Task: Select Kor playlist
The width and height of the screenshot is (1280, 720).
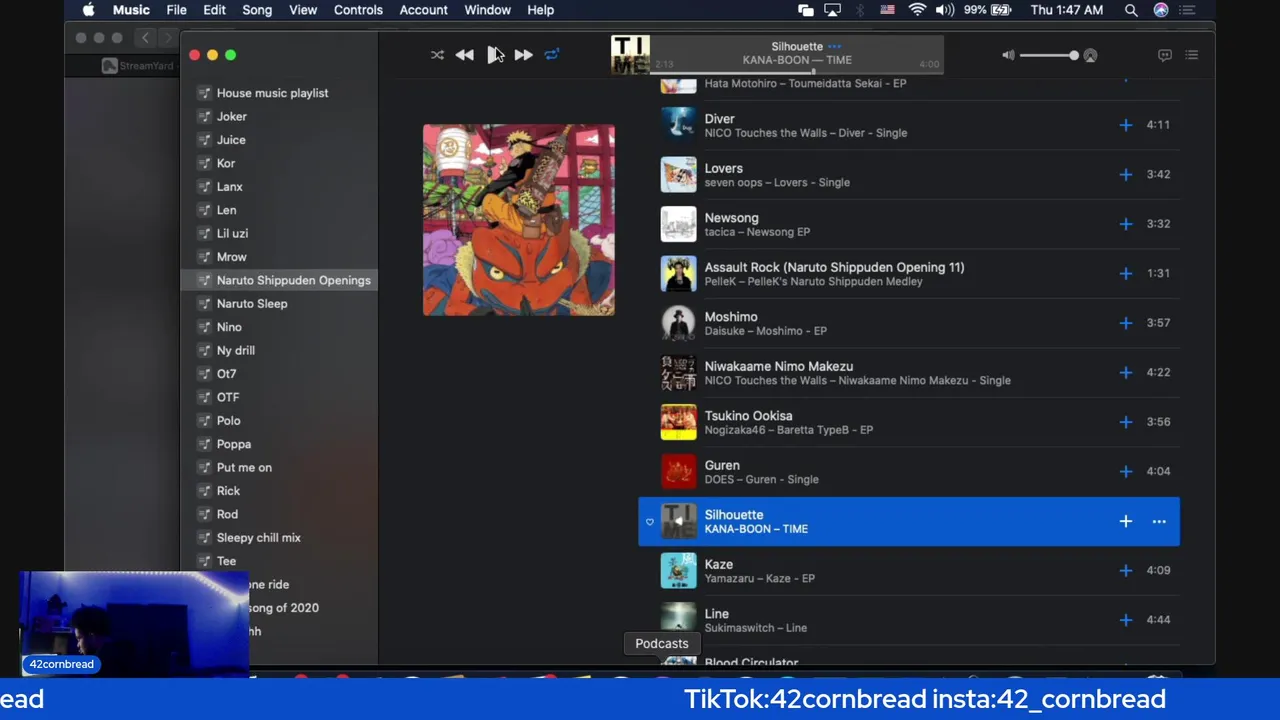Action: 226,163
